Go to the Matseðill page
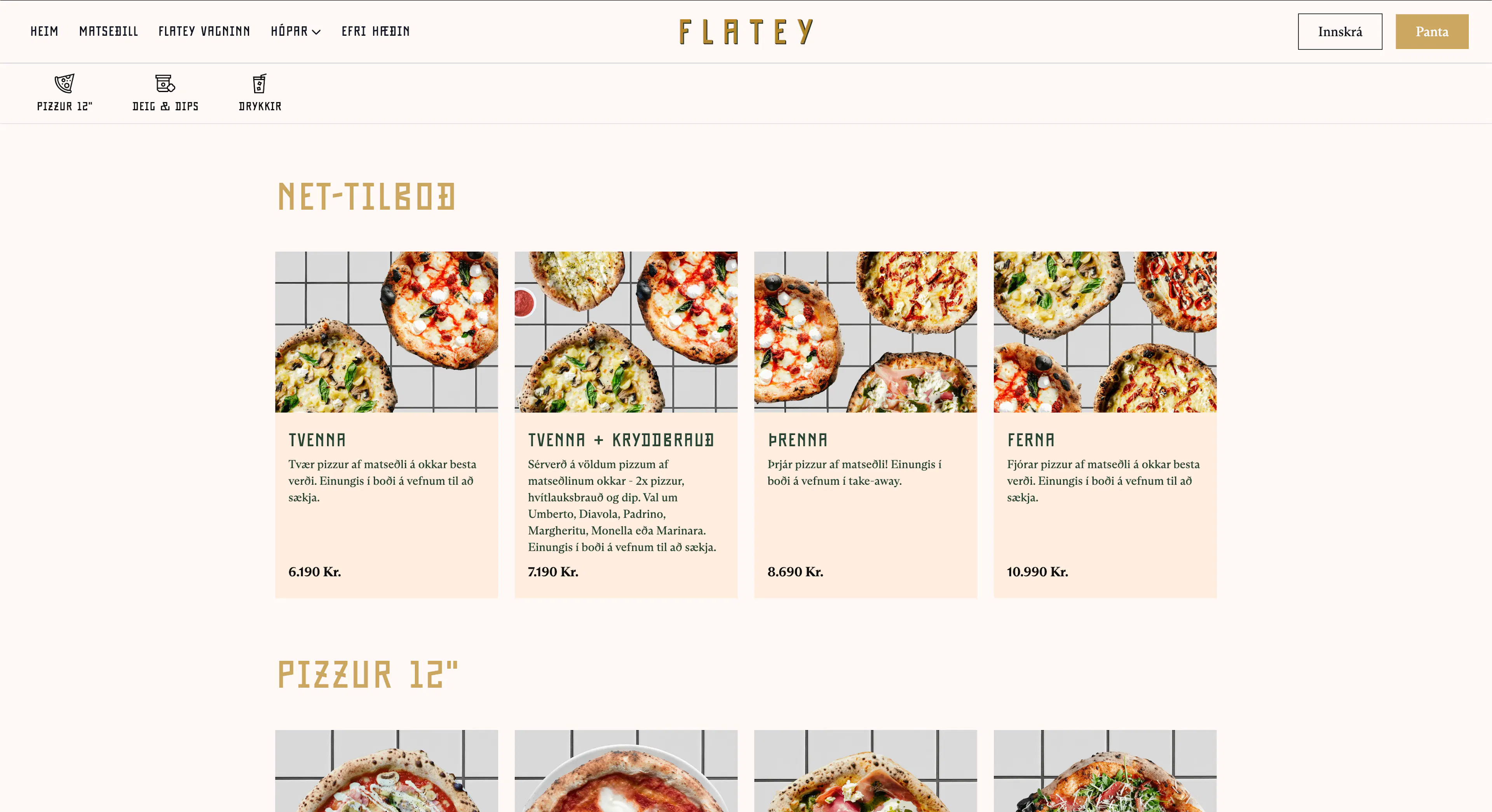The height and width of the screenshot is (812, 1492). coord(109,31)
